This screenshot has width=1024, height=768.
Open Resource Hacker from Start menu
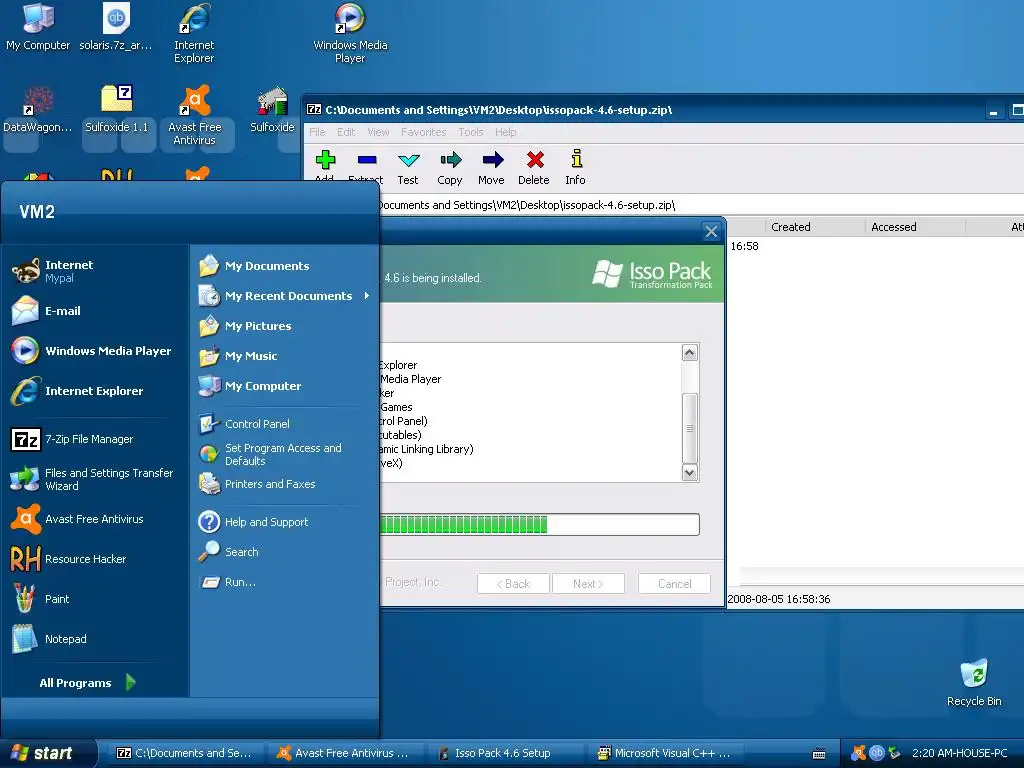94,559
